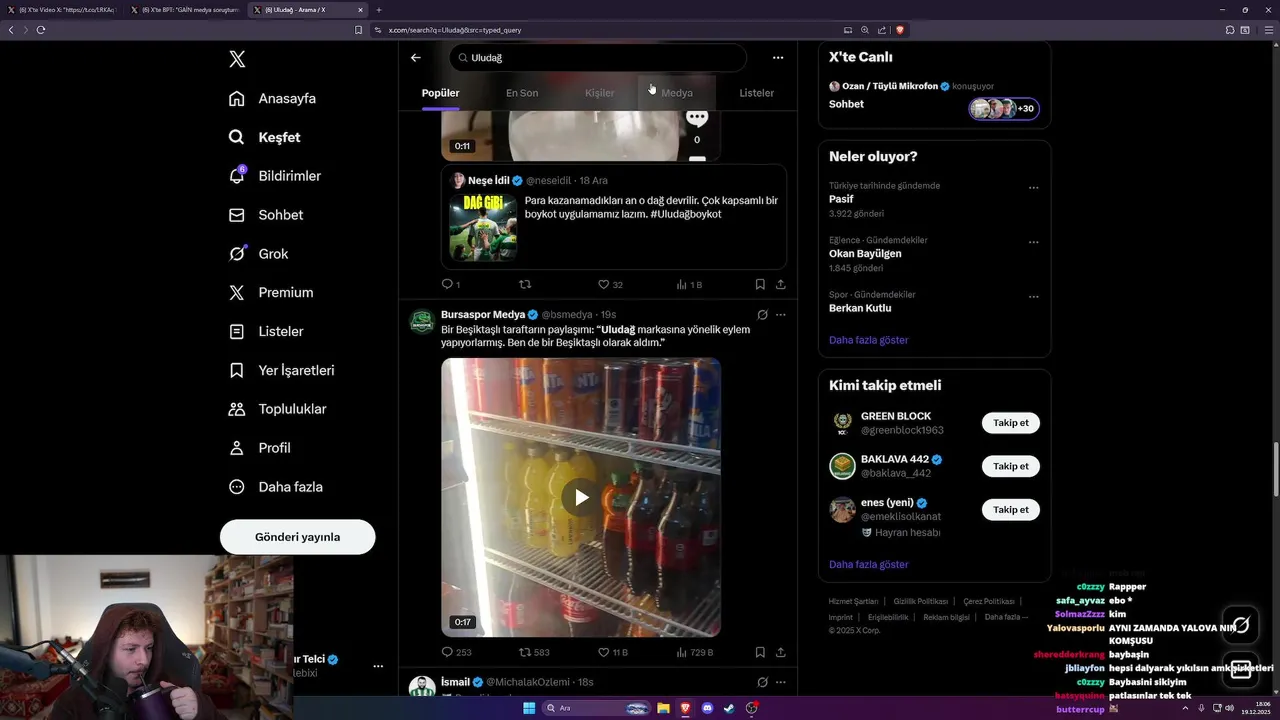This screenshot has height=720, width=1280.
Task: Switch to Medya tab
Action: tap(677, 93)
